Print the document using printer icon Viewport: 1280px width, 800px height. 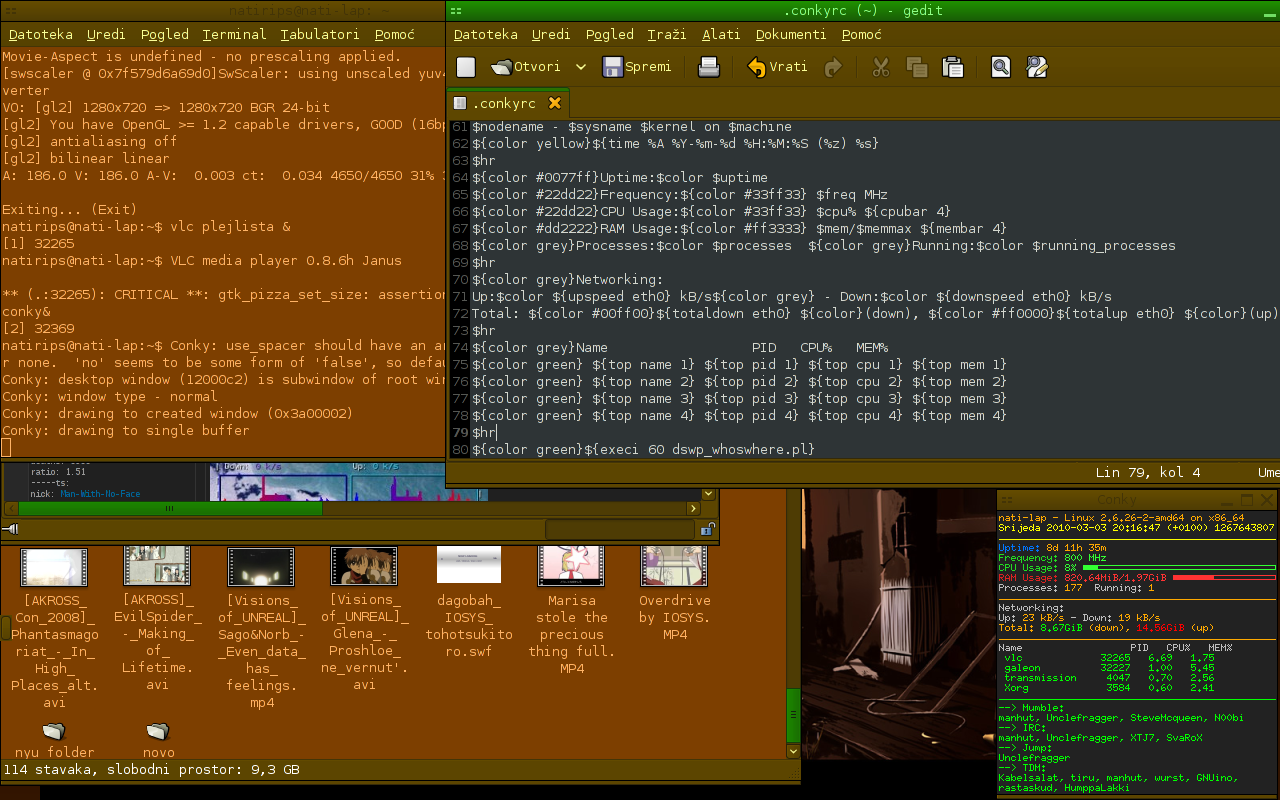708,67
